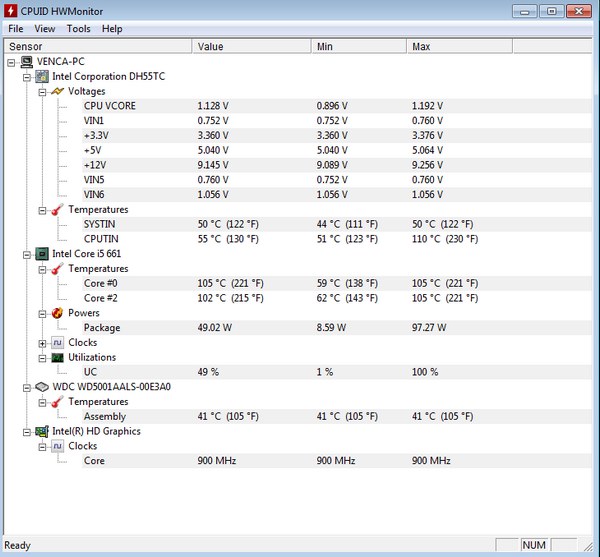Image resolution: width=600 pixels, height=557 pixels.
Task: Open the View menu
Action: tap(45, 29)
